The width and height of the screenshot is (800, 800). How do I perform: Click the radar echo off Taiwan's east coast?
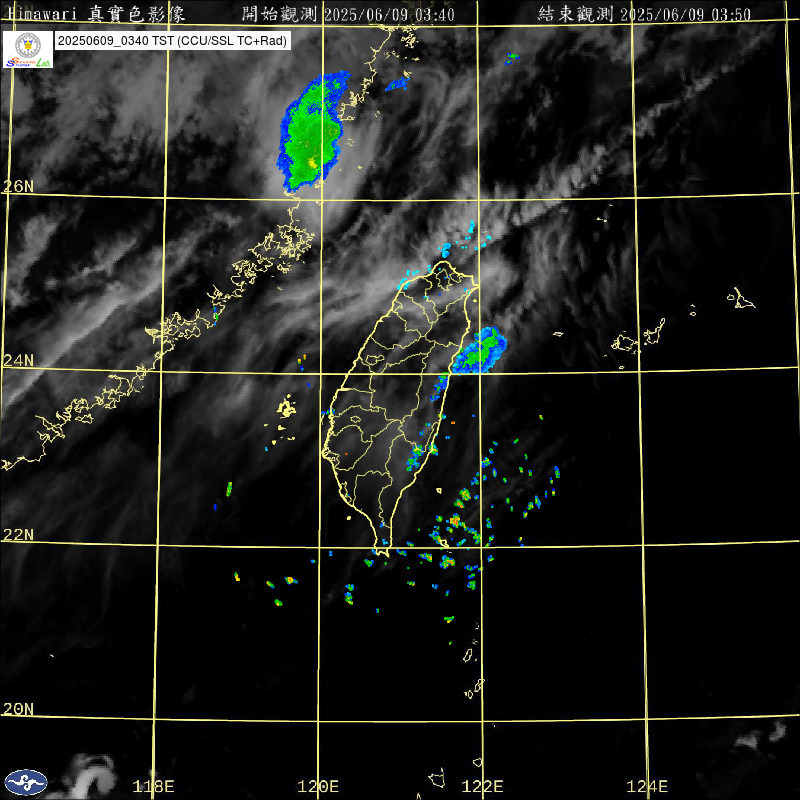[480, 350]
